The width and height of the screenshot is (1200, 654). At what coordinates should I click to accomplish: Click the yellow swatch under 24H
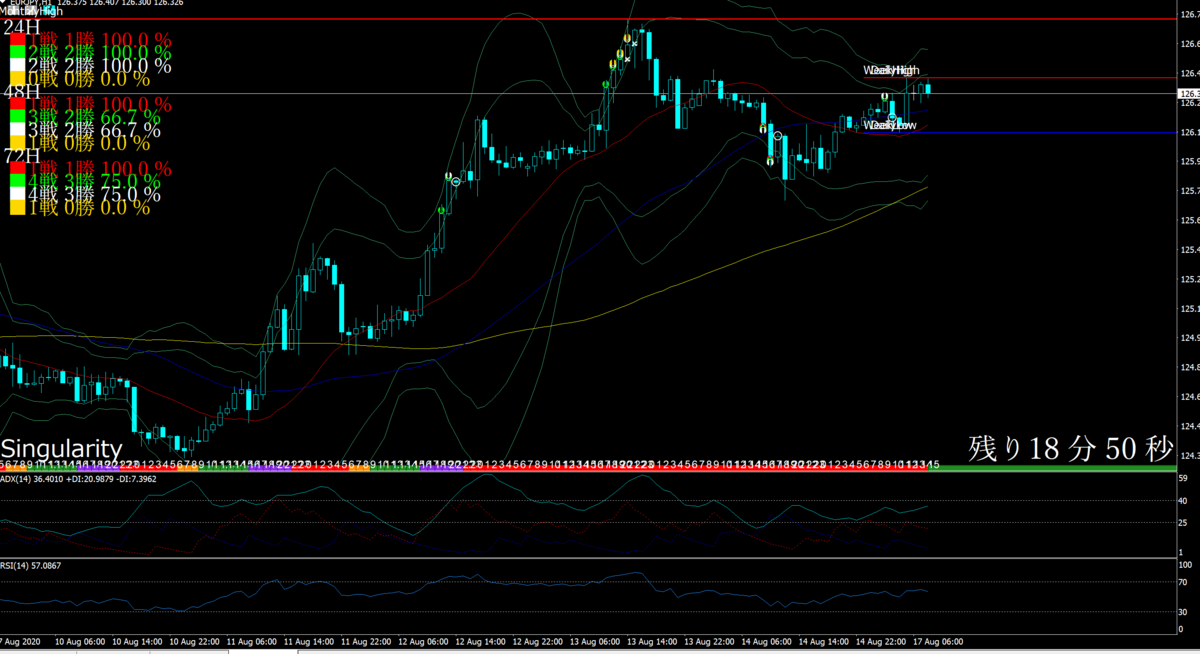tap(17, 80)
